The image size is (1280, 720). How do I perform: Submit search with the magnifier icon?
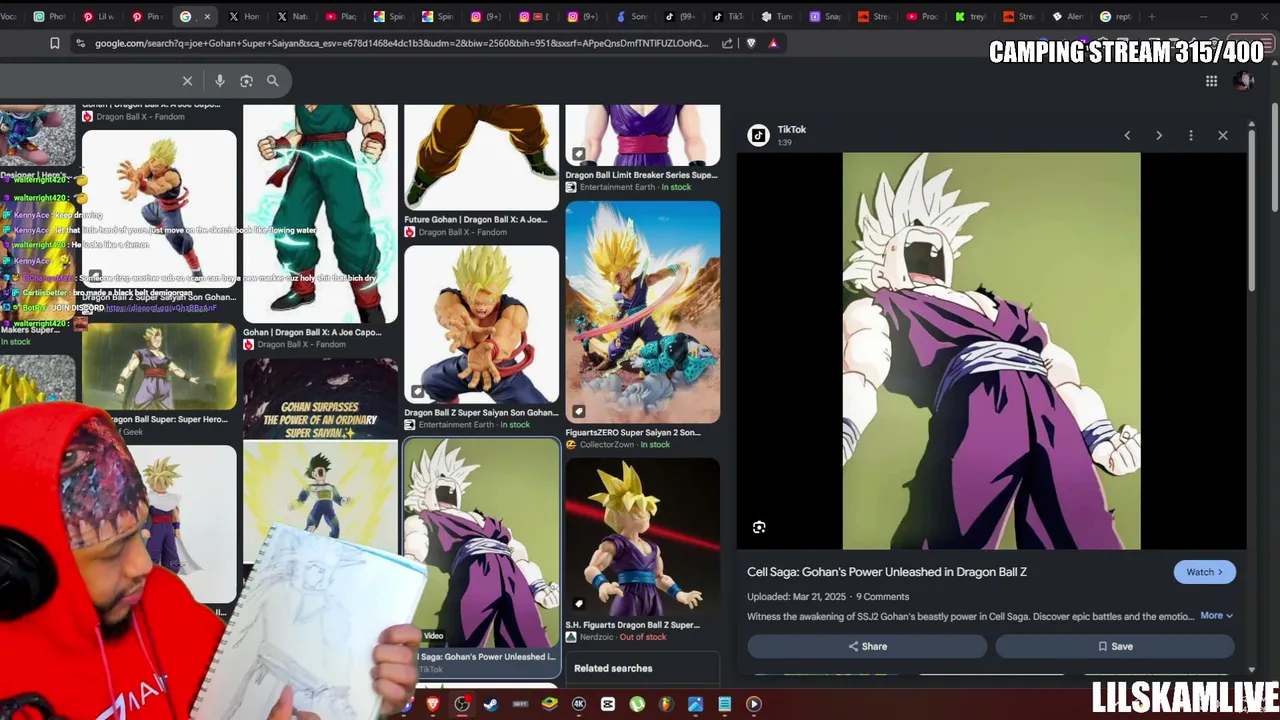272,81
